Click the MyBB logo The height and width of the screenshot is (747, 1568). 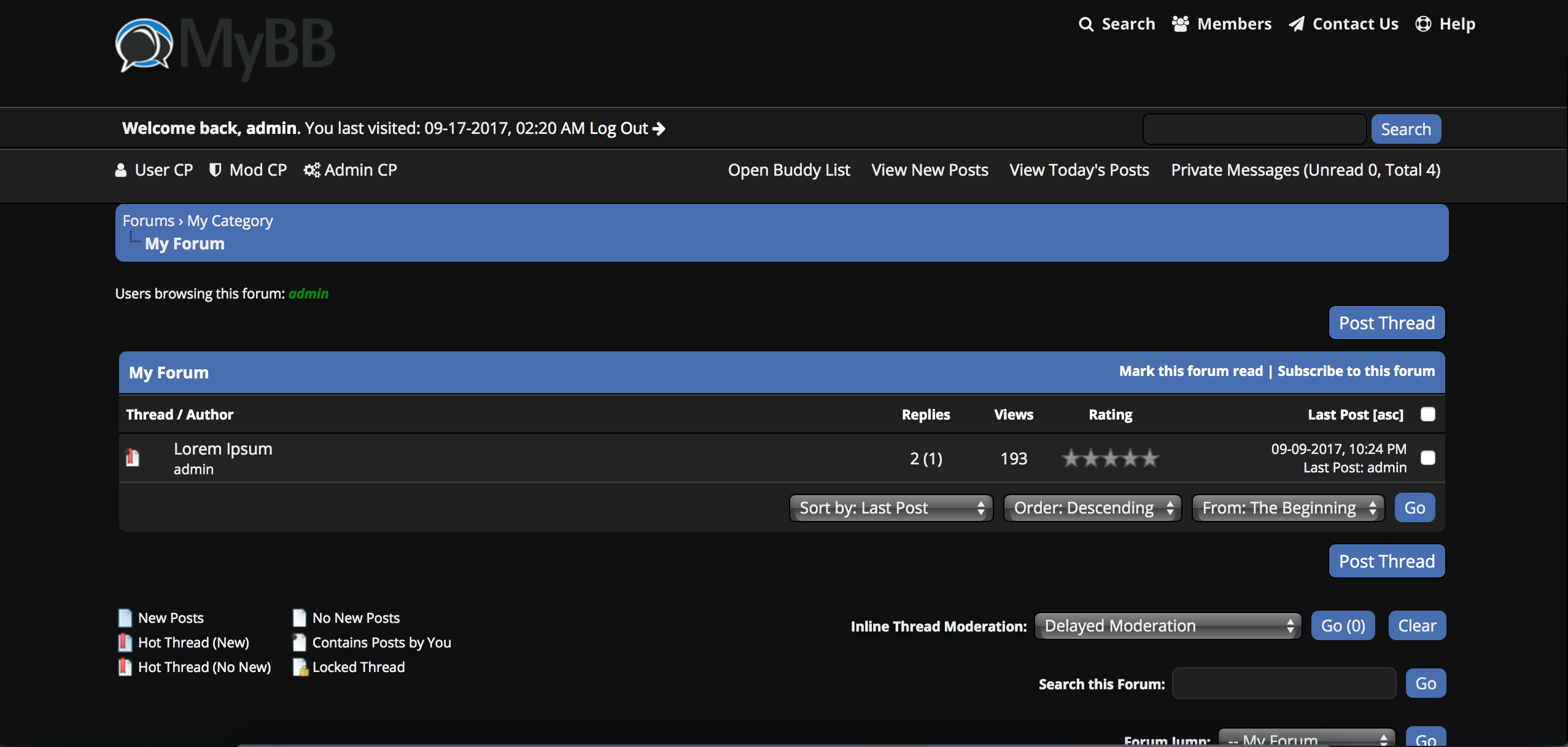[225, 47]
